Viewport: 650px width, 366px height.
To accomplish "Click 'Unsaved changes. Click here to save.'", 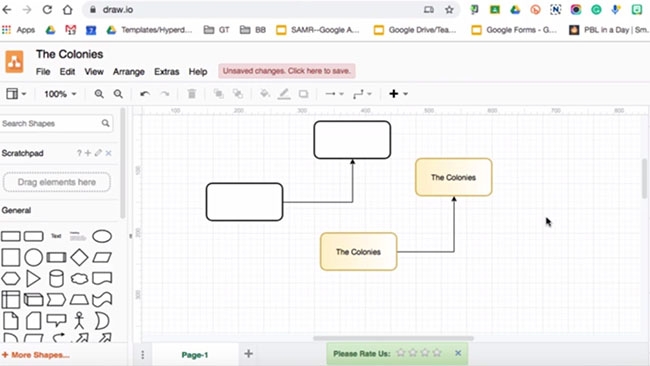I will click(x=287, y=71).
